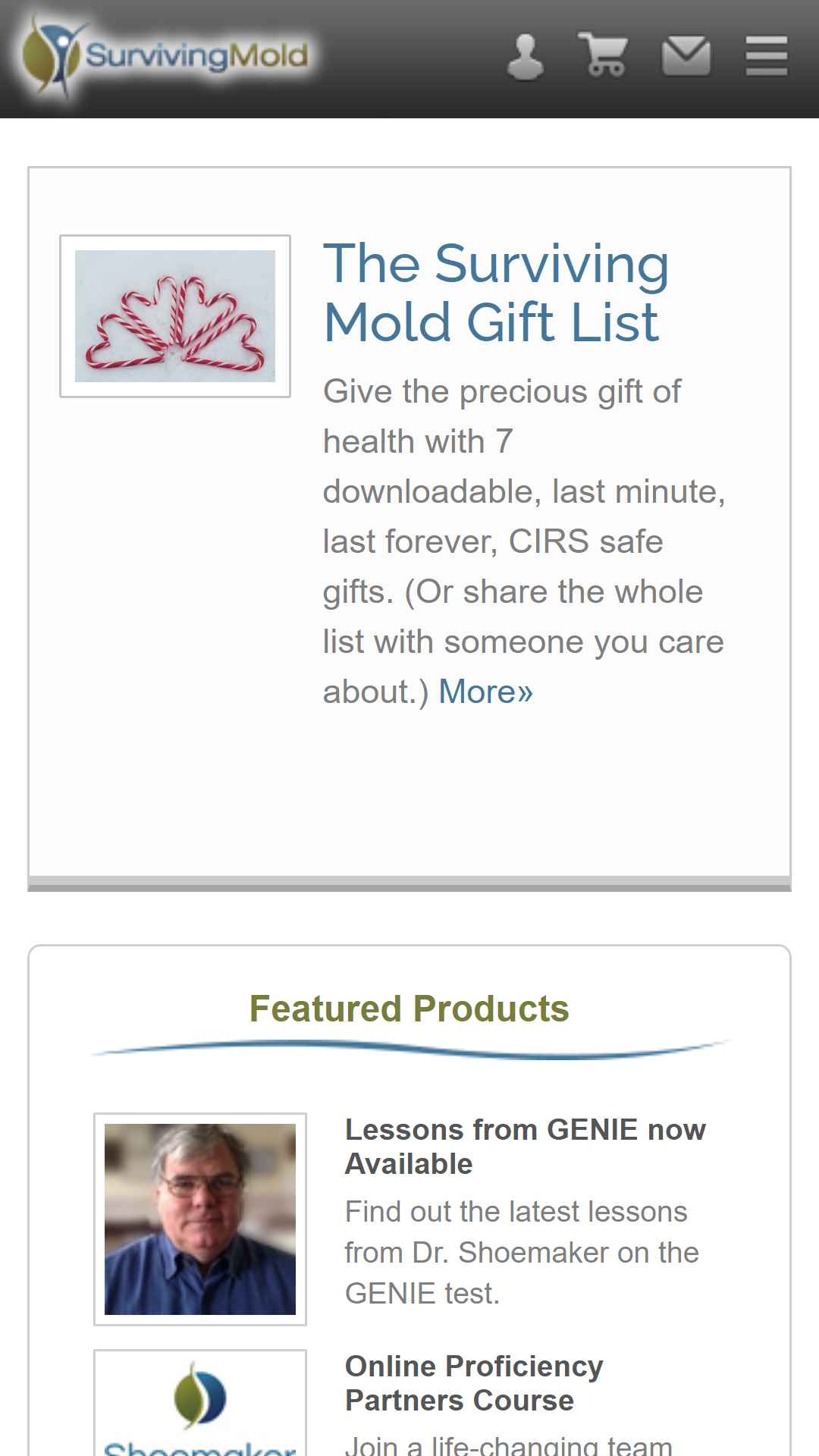Click the gray carousel progress bar
The width and height of the screenshot is (819, 1456).
[x=409, y=883]
